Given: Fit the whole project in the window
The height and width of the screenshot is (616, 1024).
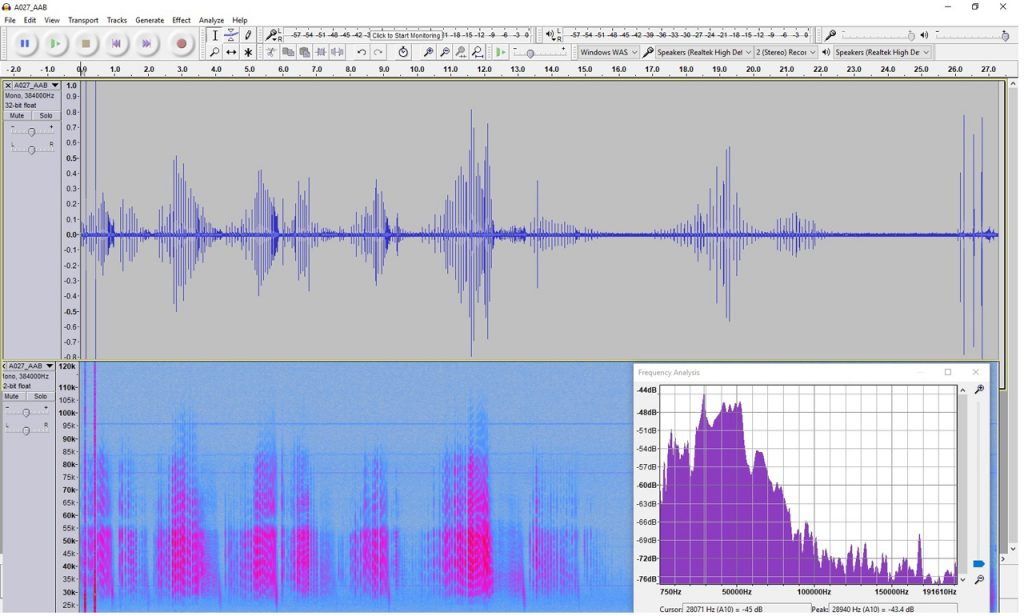Looking at the screenshot, I should click(478, 52).
